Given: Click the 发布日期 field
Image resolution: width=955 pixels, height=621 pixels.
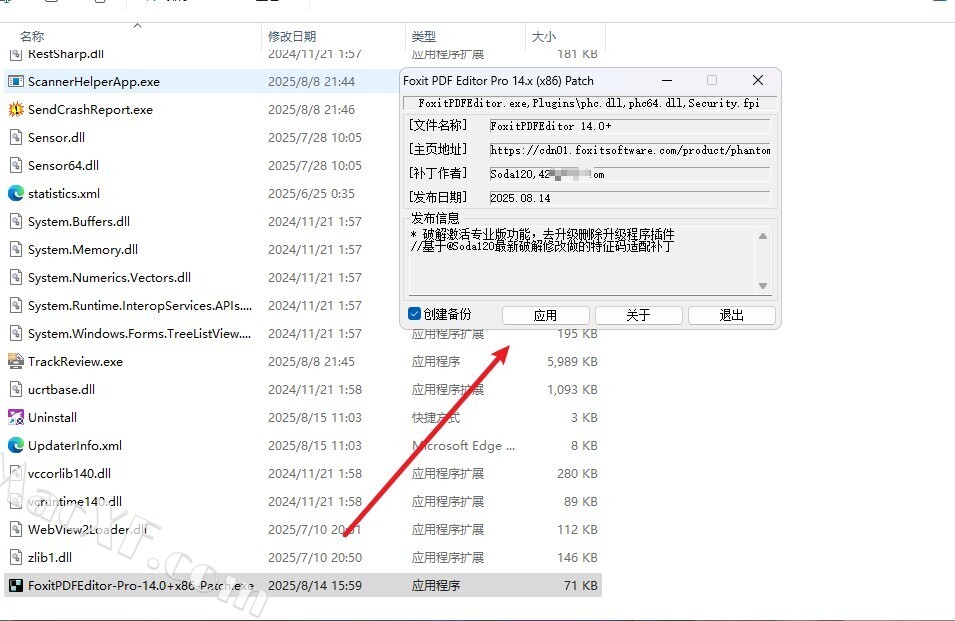Looking at the screenshot, I should (x=630, y=198).
